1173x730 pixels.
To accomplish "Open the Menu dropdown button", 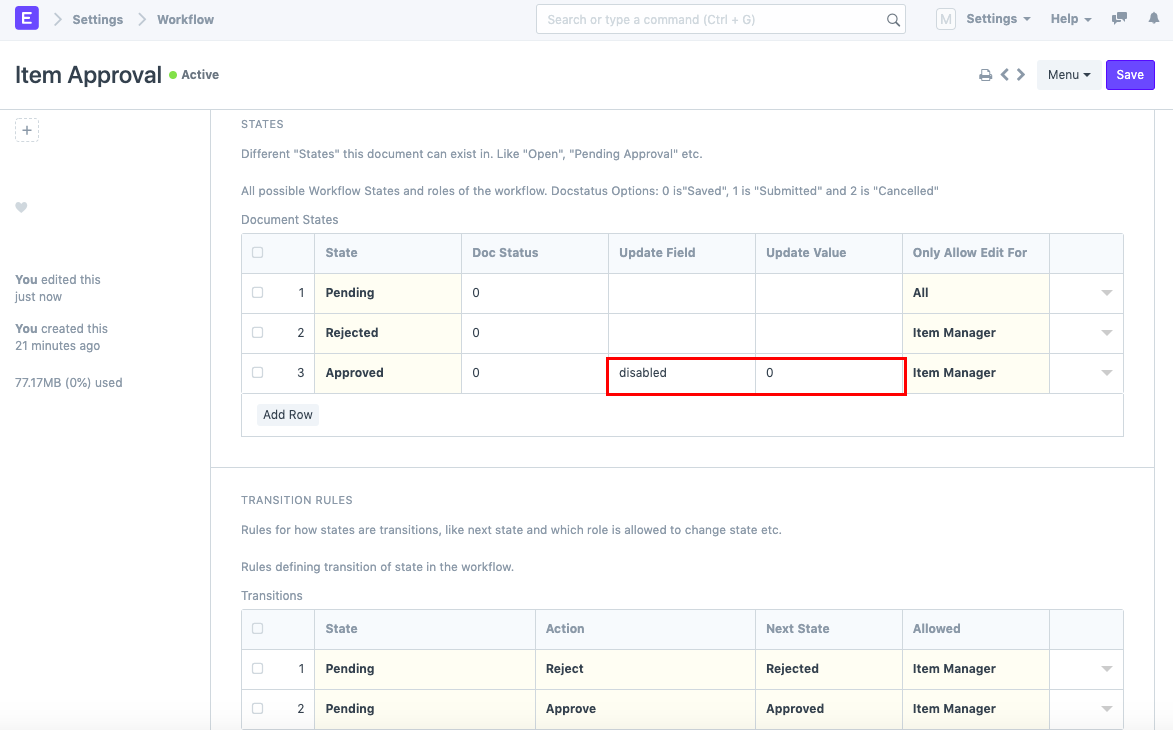I will [1069, 75].
